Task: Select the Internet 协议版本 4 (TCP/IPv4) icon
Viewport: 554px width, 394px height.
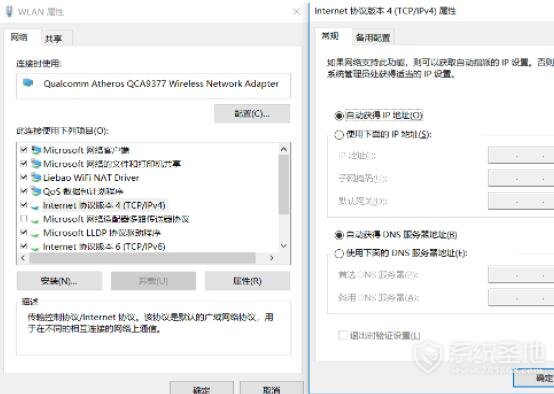Action: [x=35, y=206]
